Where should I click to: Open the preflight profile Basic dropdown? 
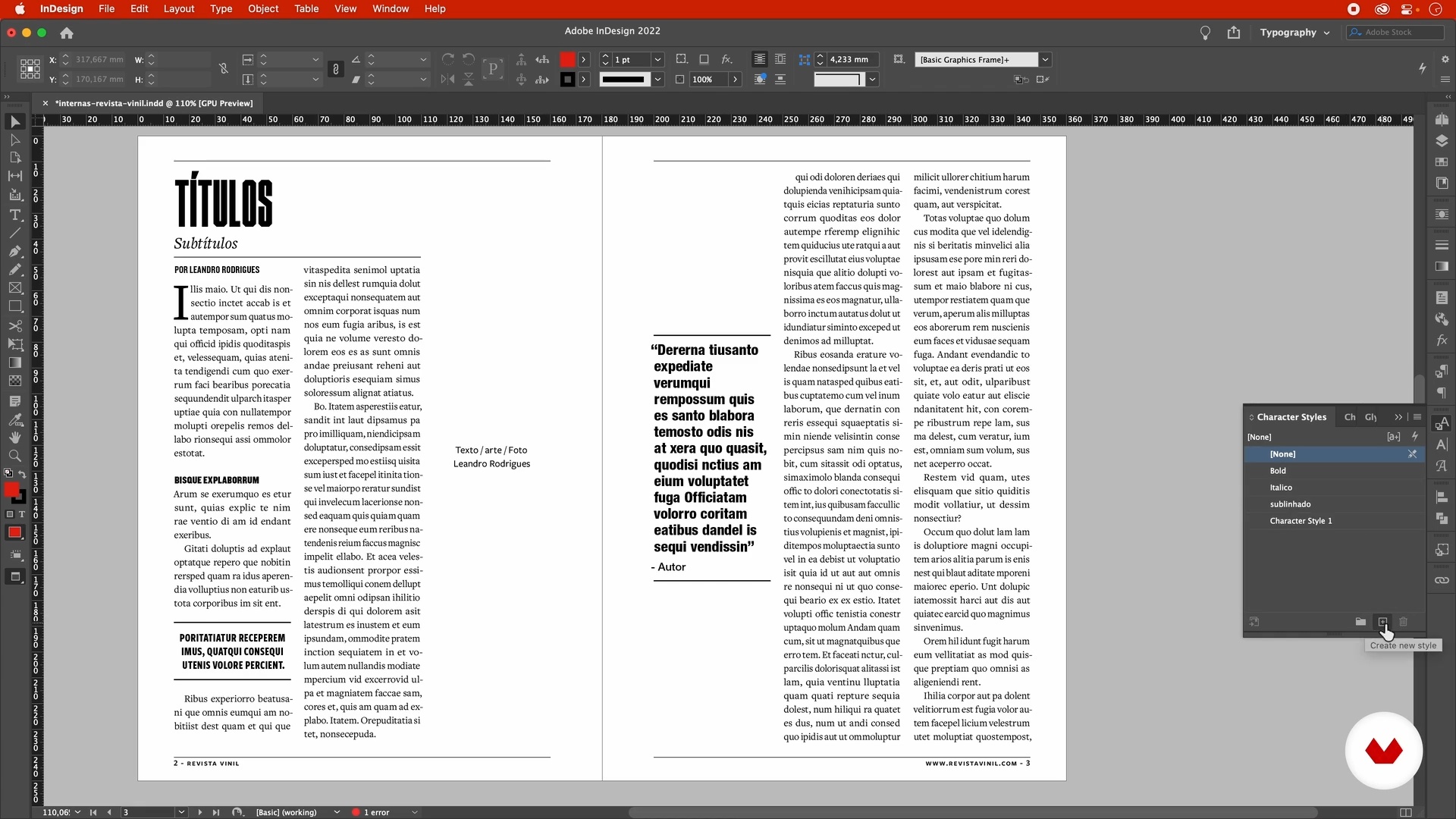pyautogui.click(x=337, y=812)
